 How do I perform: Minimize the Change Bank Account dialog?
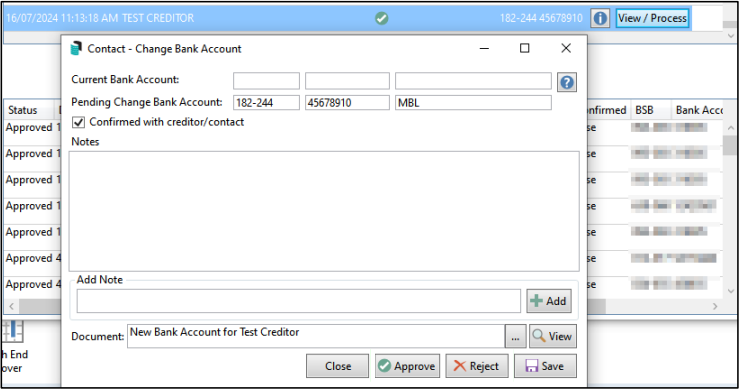click(484, 48)
